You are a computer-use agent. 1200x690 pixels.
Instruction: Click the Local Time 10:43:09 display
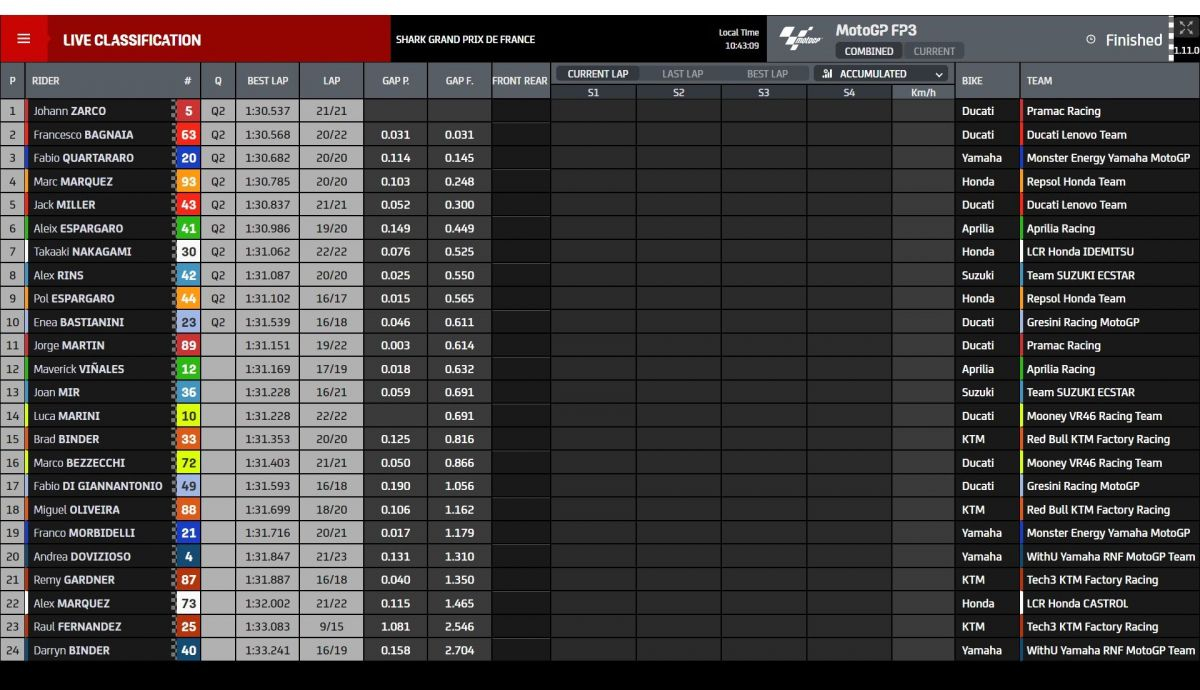click(x=739, y=39)
